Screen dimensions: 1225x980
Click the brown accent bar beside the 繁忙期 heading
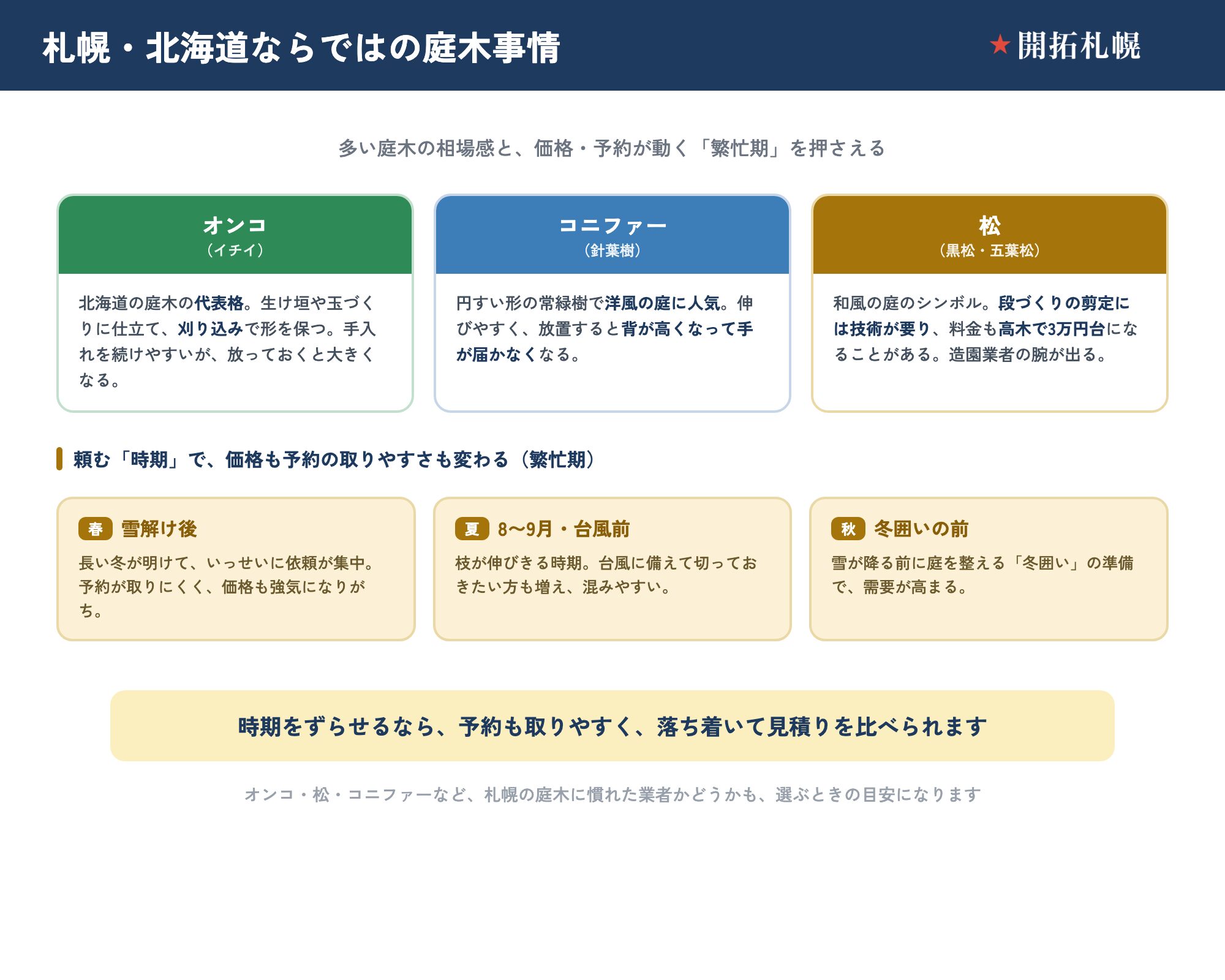(x=59, y=459)
